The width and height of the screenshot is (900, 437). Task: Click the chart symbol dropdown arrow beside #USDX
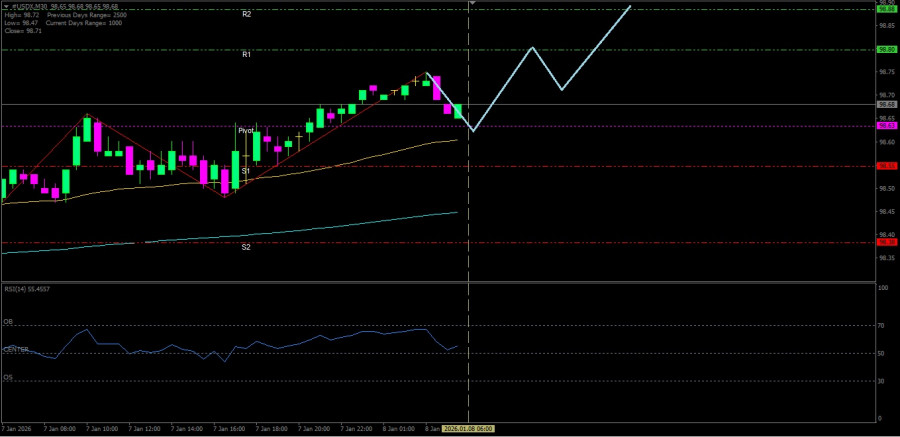coord(5,8)
